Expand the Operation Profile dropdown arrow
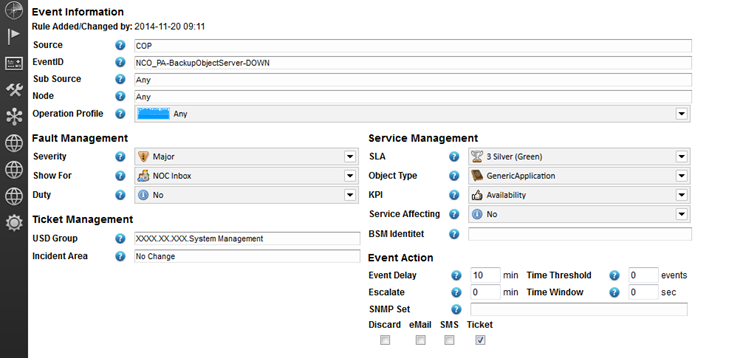 [x=681, y=114]
